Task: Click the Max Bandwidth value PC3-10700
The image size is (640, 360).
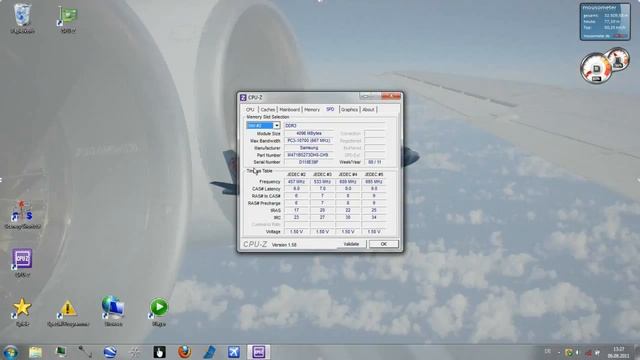Action: point(309,140)
